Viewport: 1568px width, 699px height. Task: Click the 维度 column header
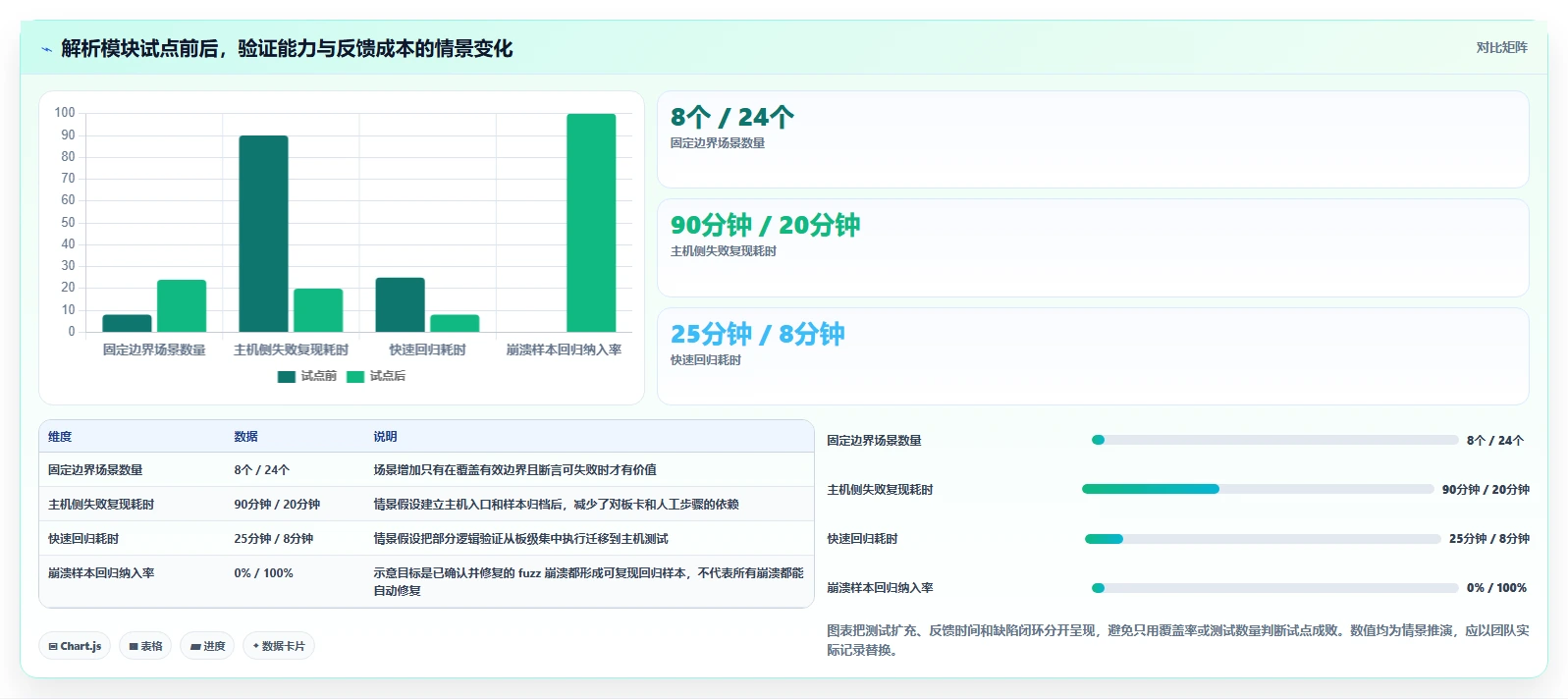coord(60,437)
